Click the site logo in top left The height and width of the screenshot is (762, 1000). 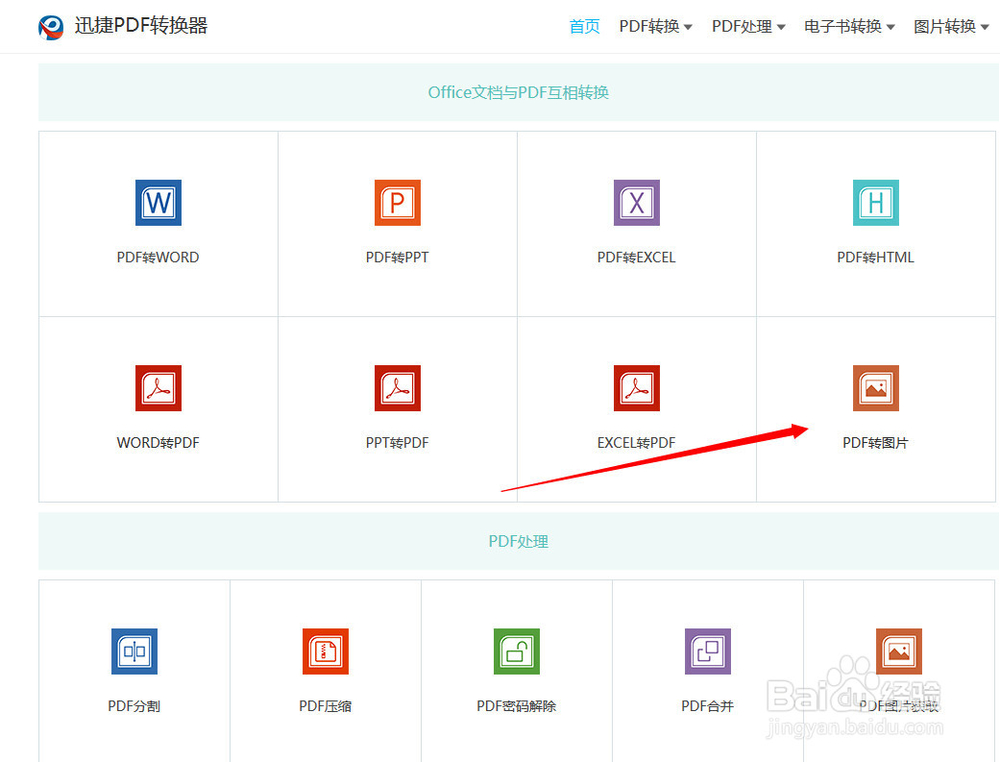tap(51, 26)
